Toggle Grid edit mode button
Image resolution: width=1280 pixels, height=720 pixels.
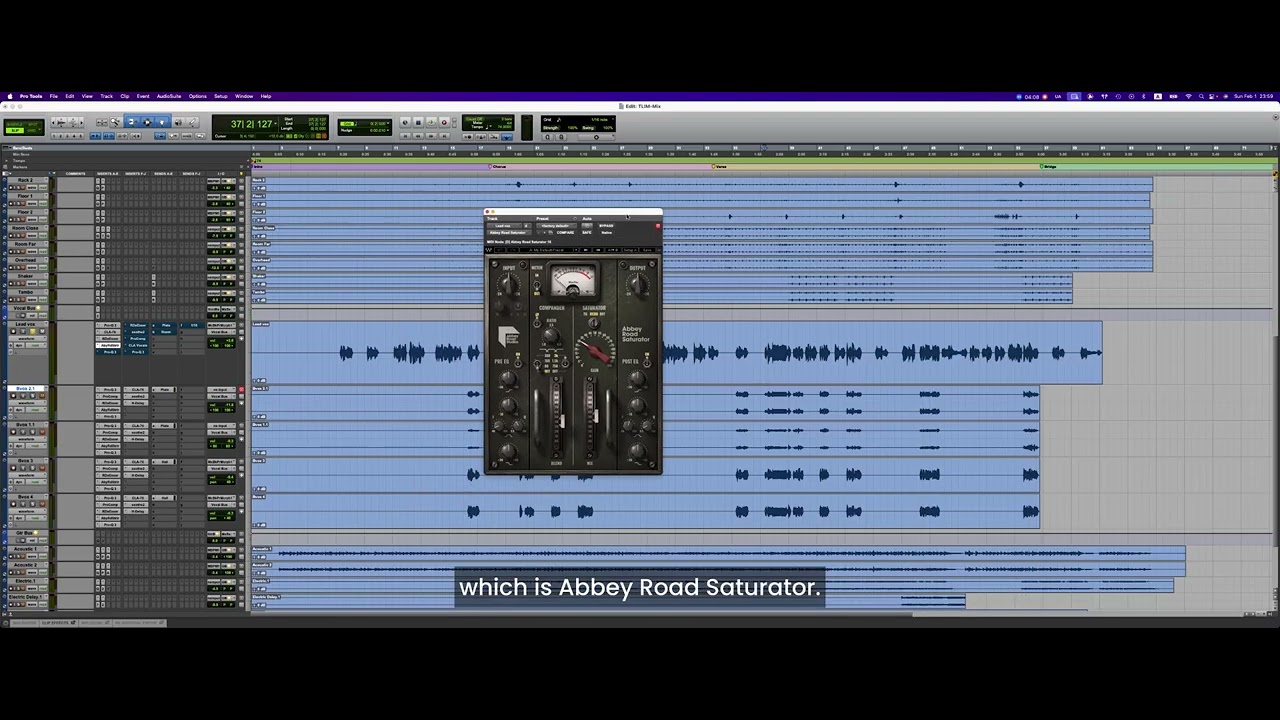32,130
